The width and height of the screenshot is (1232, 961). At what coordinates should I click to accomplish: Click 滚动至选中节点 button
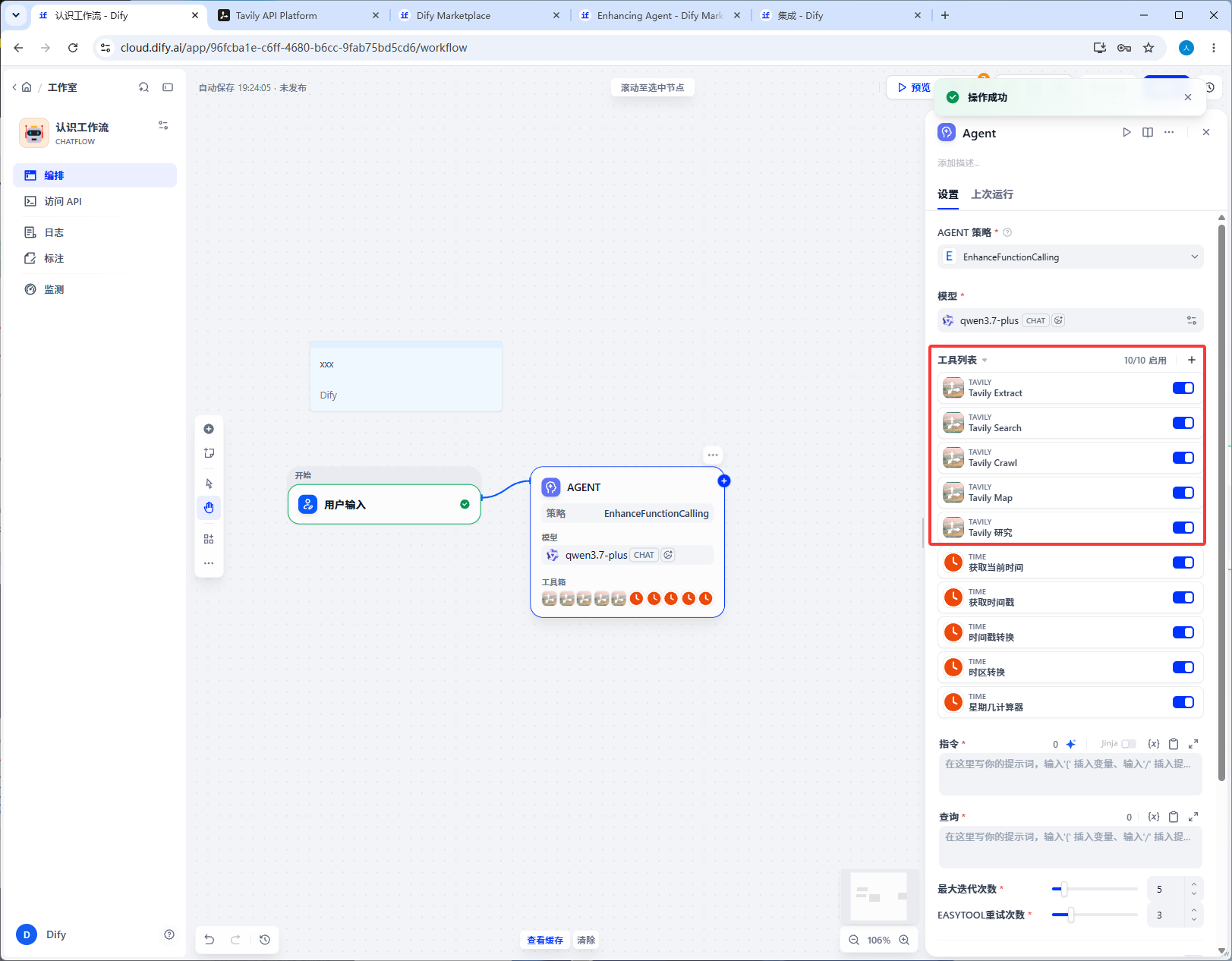pos(652,88)
